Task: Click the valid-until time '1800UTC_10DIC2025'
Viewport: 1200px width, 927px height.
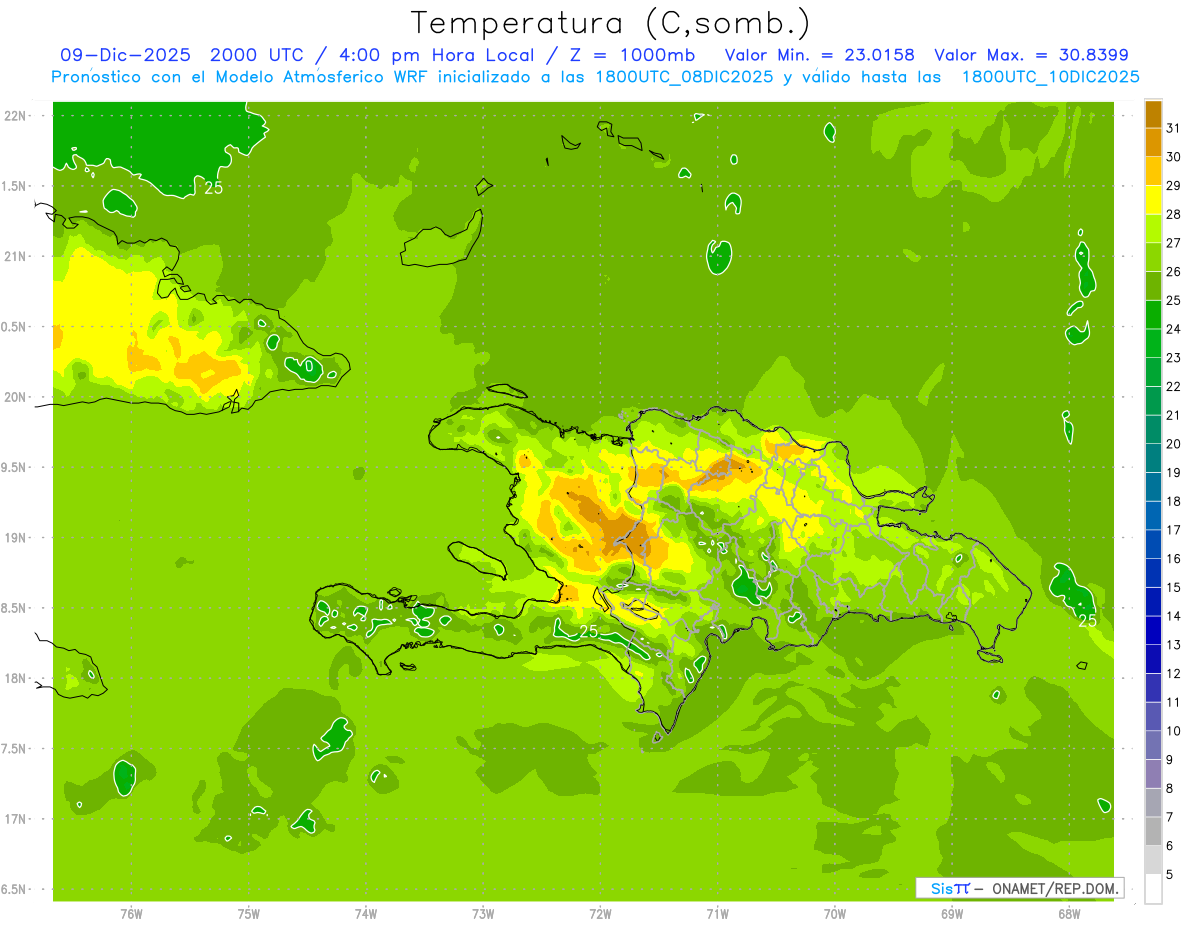Action: [1050, 77]
